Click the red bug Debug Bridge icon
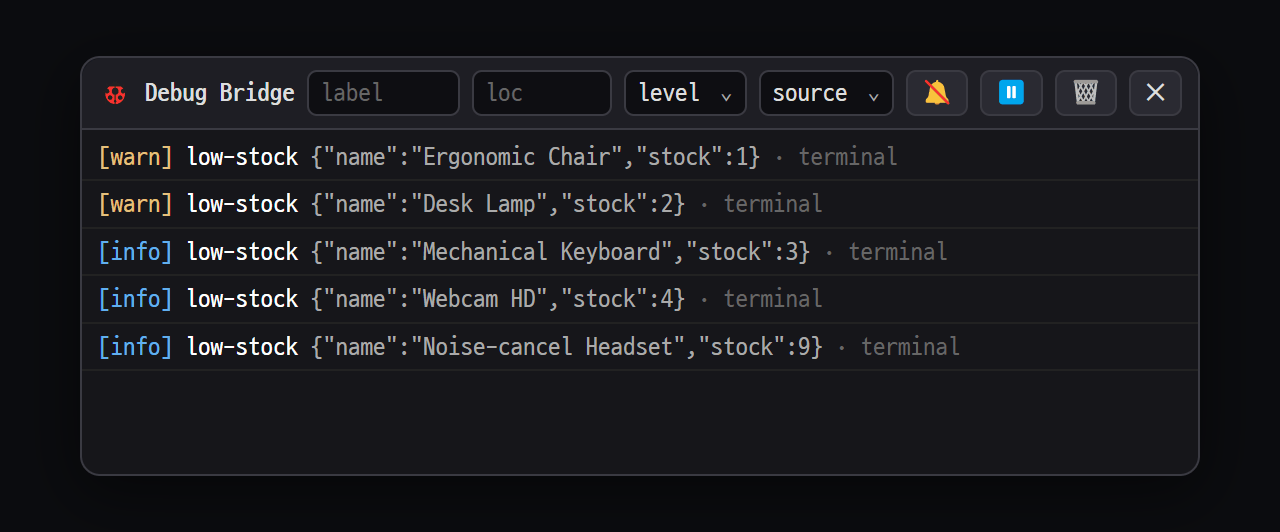 (115, 94)
